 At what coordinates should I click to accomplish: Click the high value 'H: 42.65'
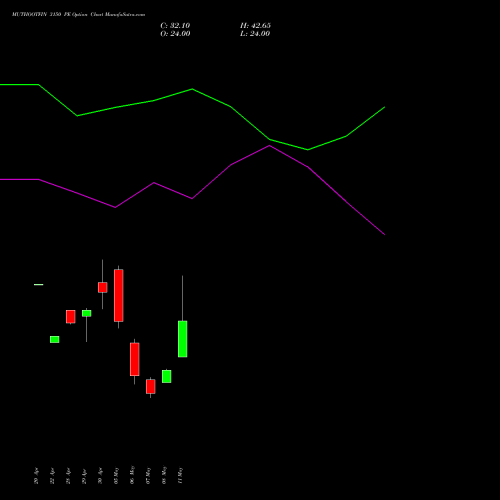pyautogui.click(x=255, y=26)
